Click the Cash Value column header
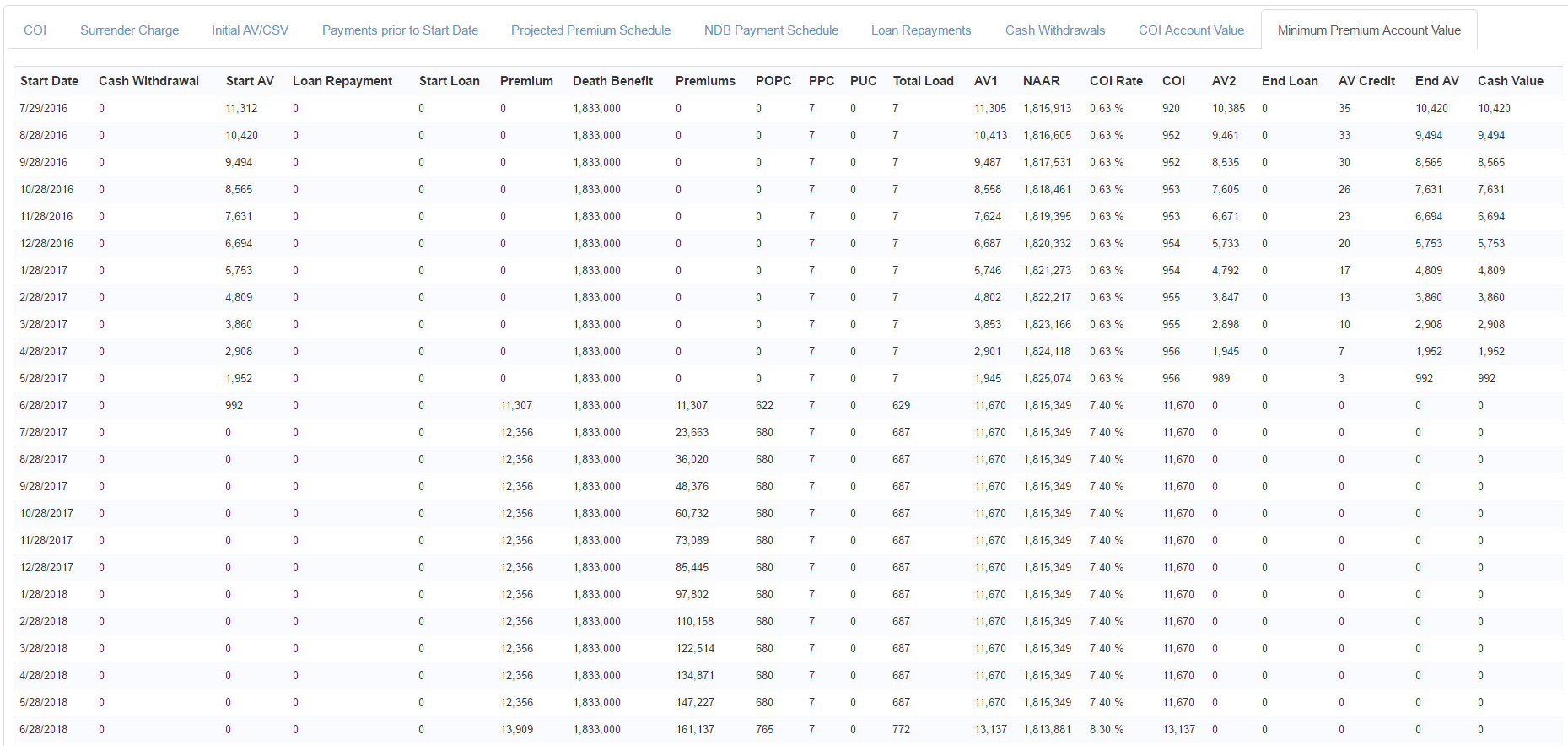 [x=1510, y=81]
